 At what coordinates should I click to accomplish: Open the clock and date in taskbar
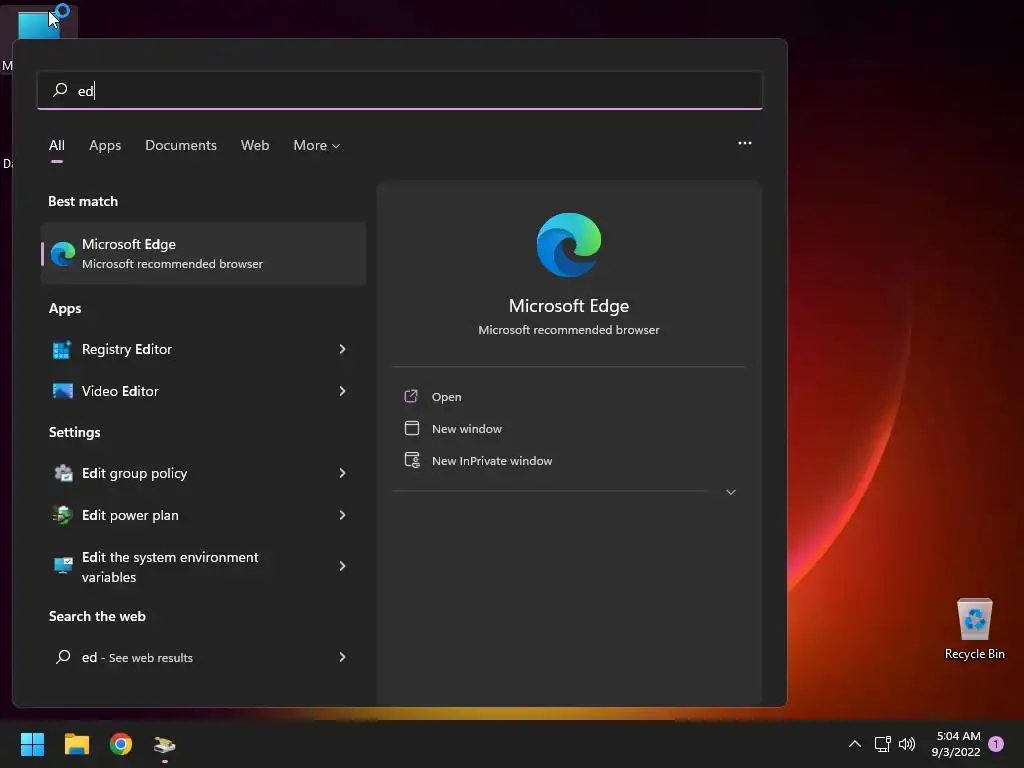(x=957, y=744)
